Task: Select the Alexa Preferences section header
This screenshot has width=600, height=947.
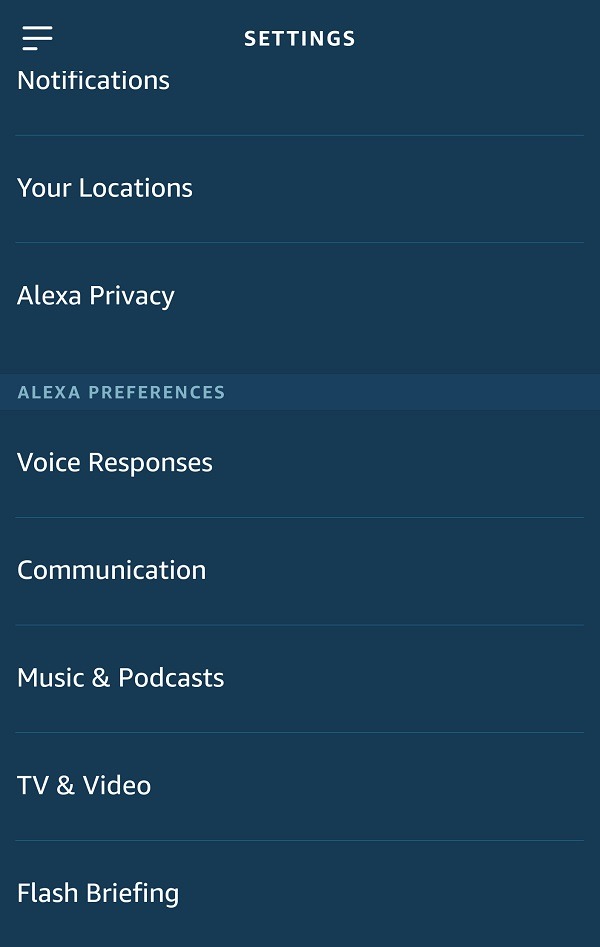Action: pyautogui.click(x=121, y=392)
